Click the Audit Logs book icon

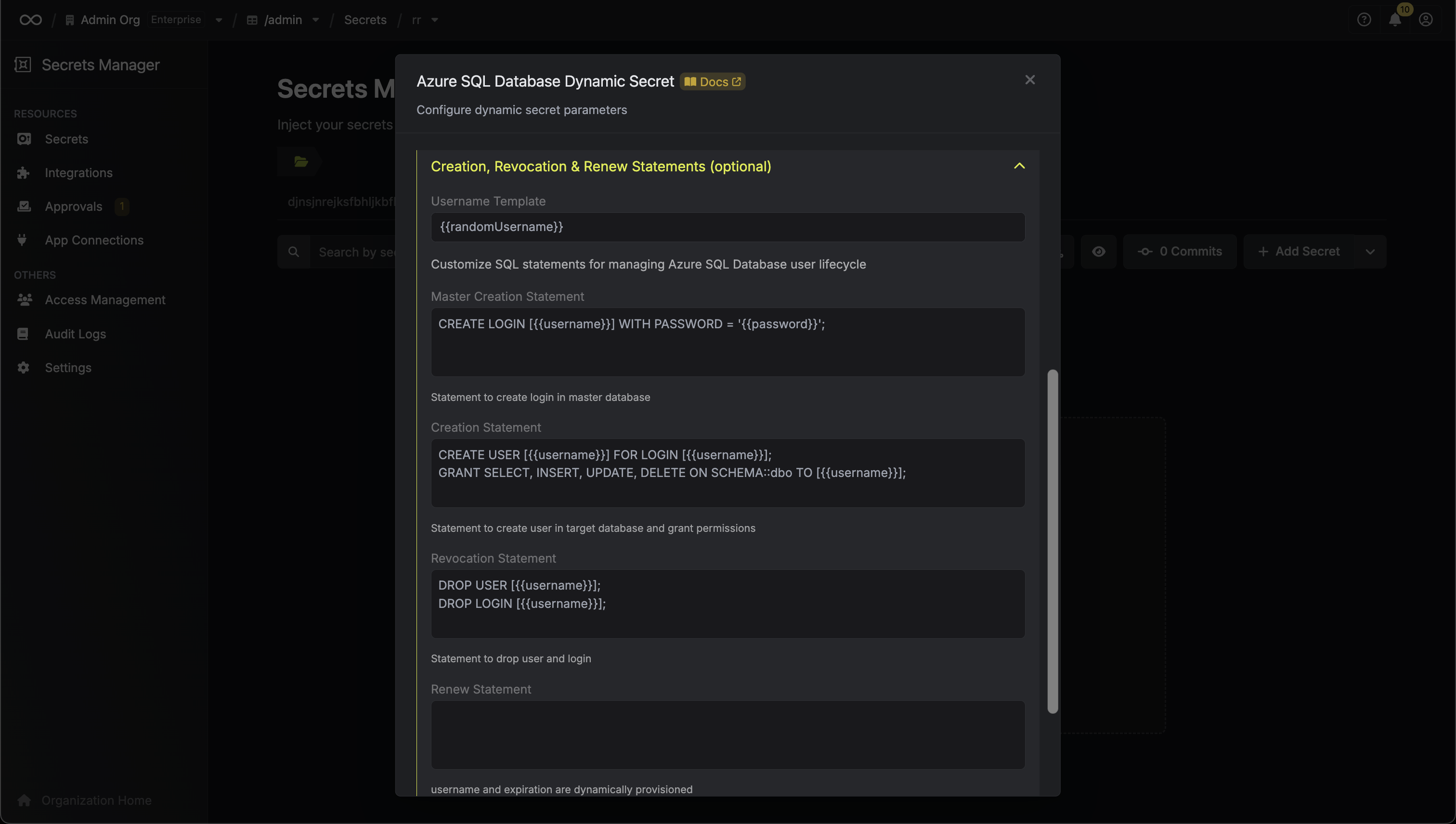(x=23, y=334)
